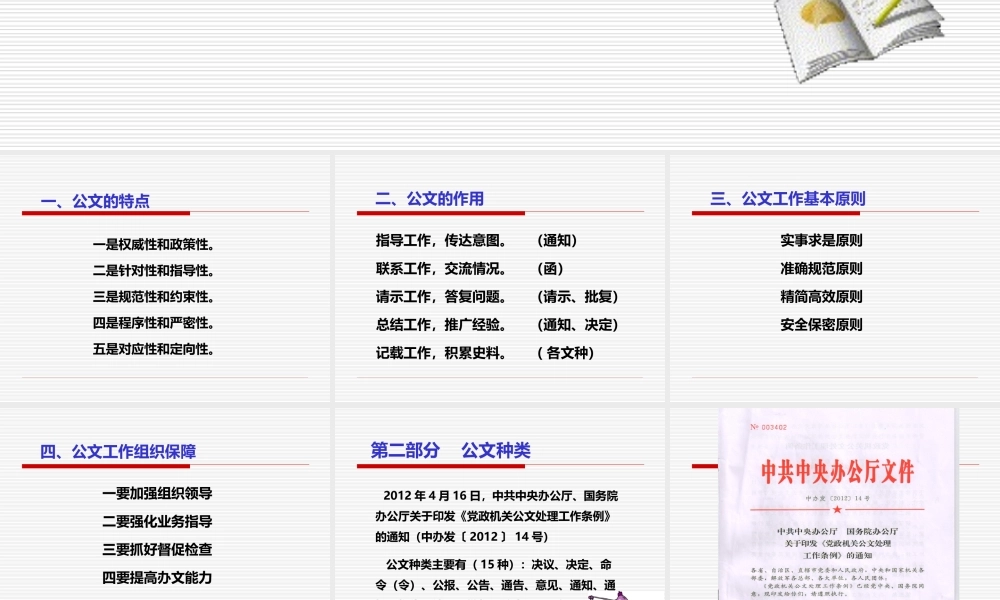Click the text 指导工作，传达意图（通知）
This screenshot has width=1000, height=600.
(x=475, y=240)
